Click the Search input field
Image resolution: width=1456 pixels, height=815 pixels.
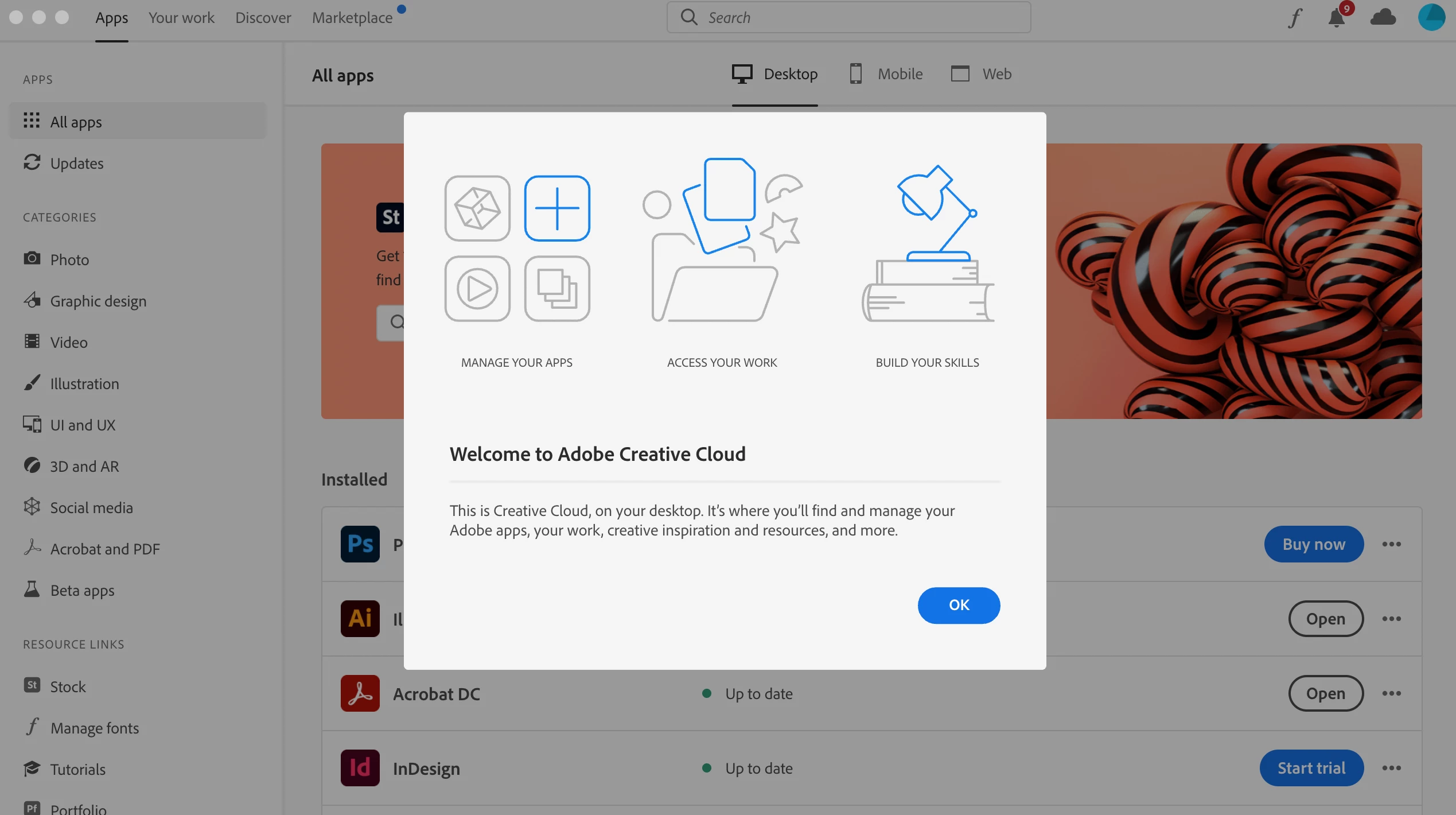point(861,18)
